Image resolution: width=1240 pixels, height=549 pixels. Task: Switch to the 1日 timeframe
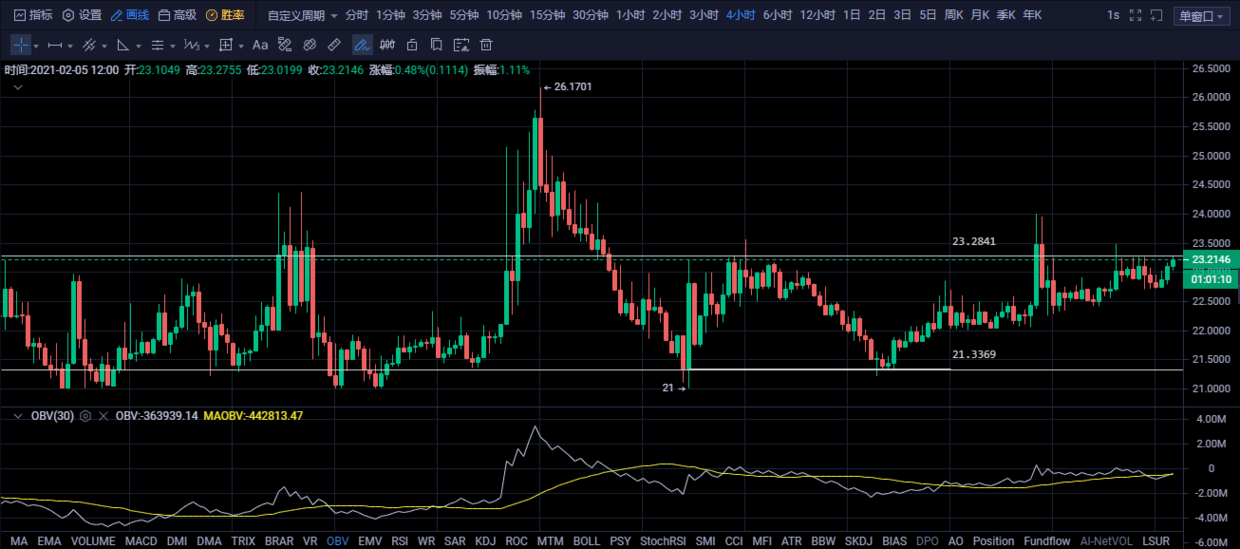[x=851, y=15]
